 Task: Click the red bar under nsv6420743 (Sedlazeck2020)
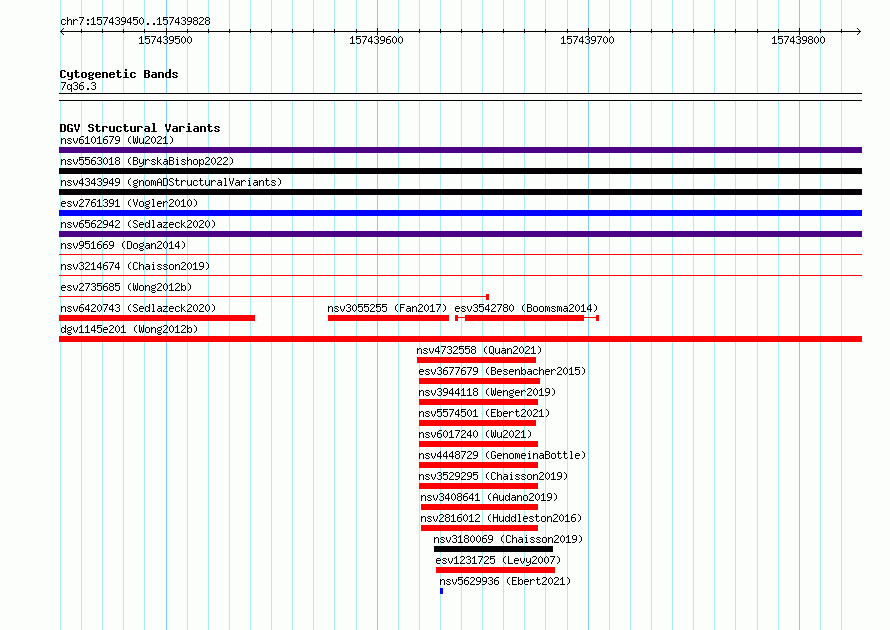(157, 318)
